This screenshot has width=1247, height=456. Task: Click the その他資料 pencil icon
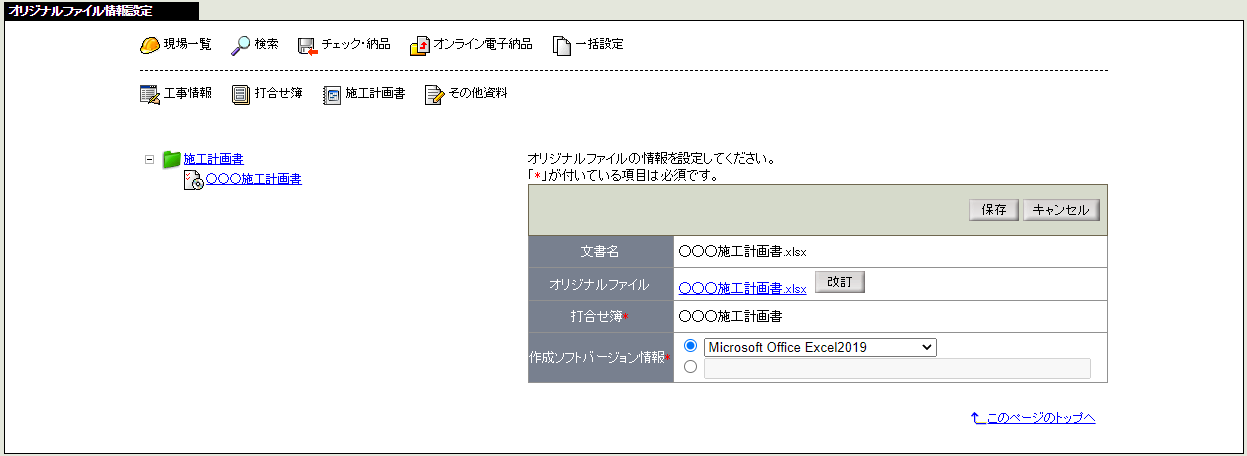pos(435,94)
